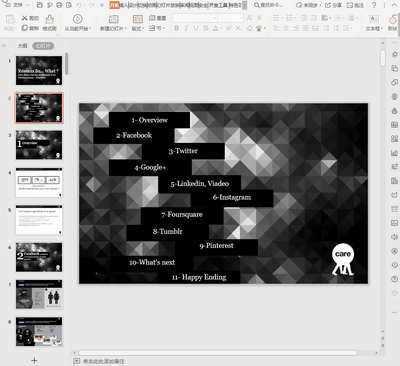
Task: Click the New Slide icon
Action: pyautogui.click(x=113, y=19)
